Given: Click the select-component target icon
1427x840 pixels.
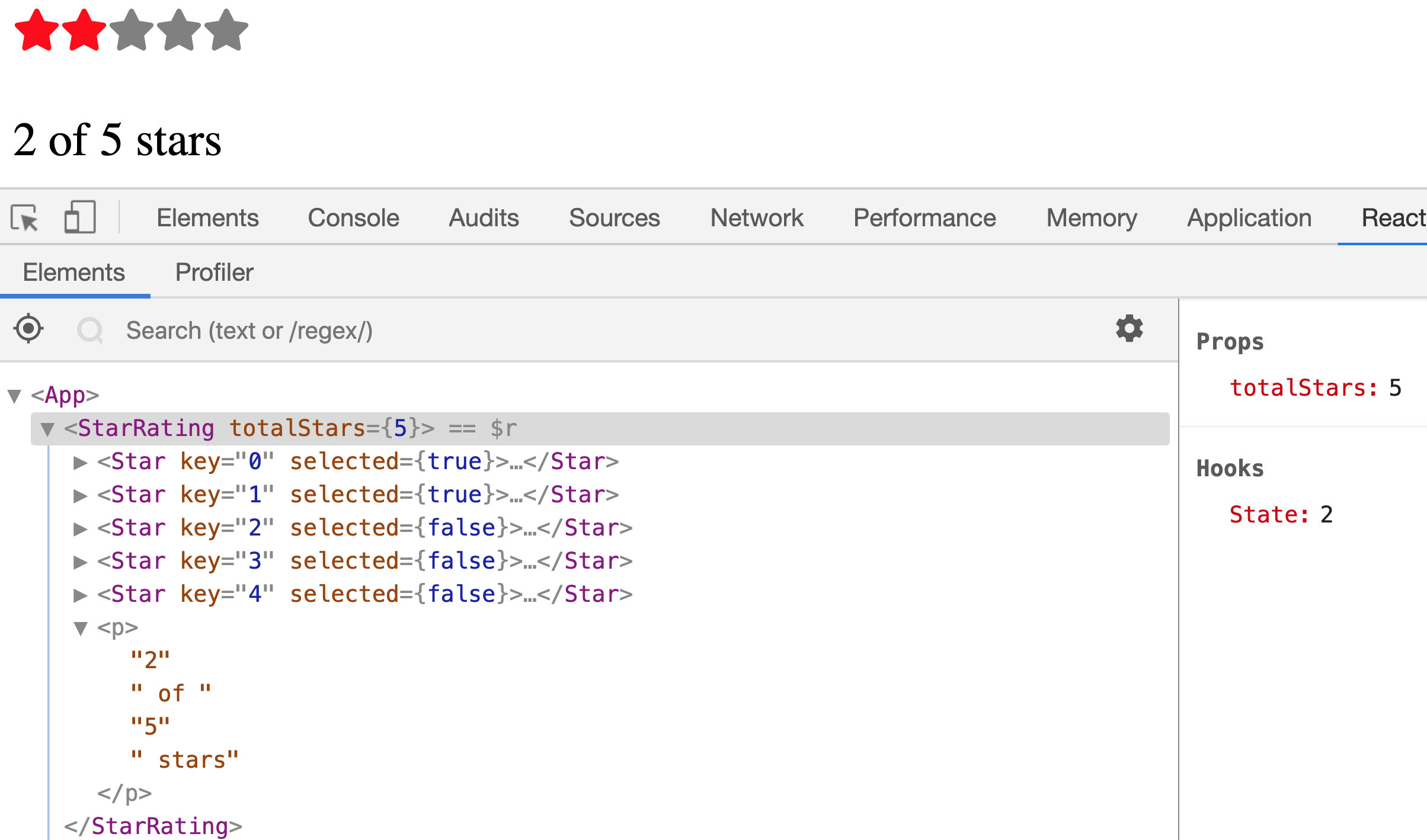Looking at the screenshot, I should (28, 329).
